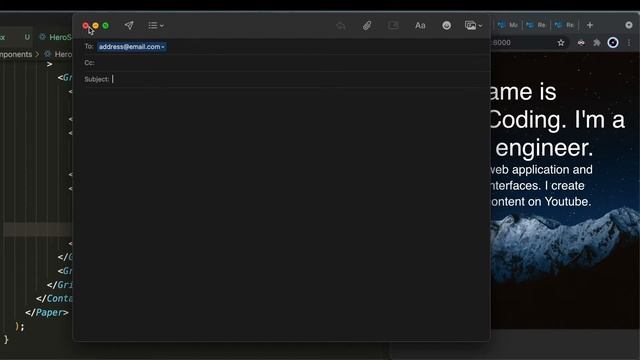Click the incognito glasses extension icon
The width and height of the screenshot is (640, 360).
point(581,42)
